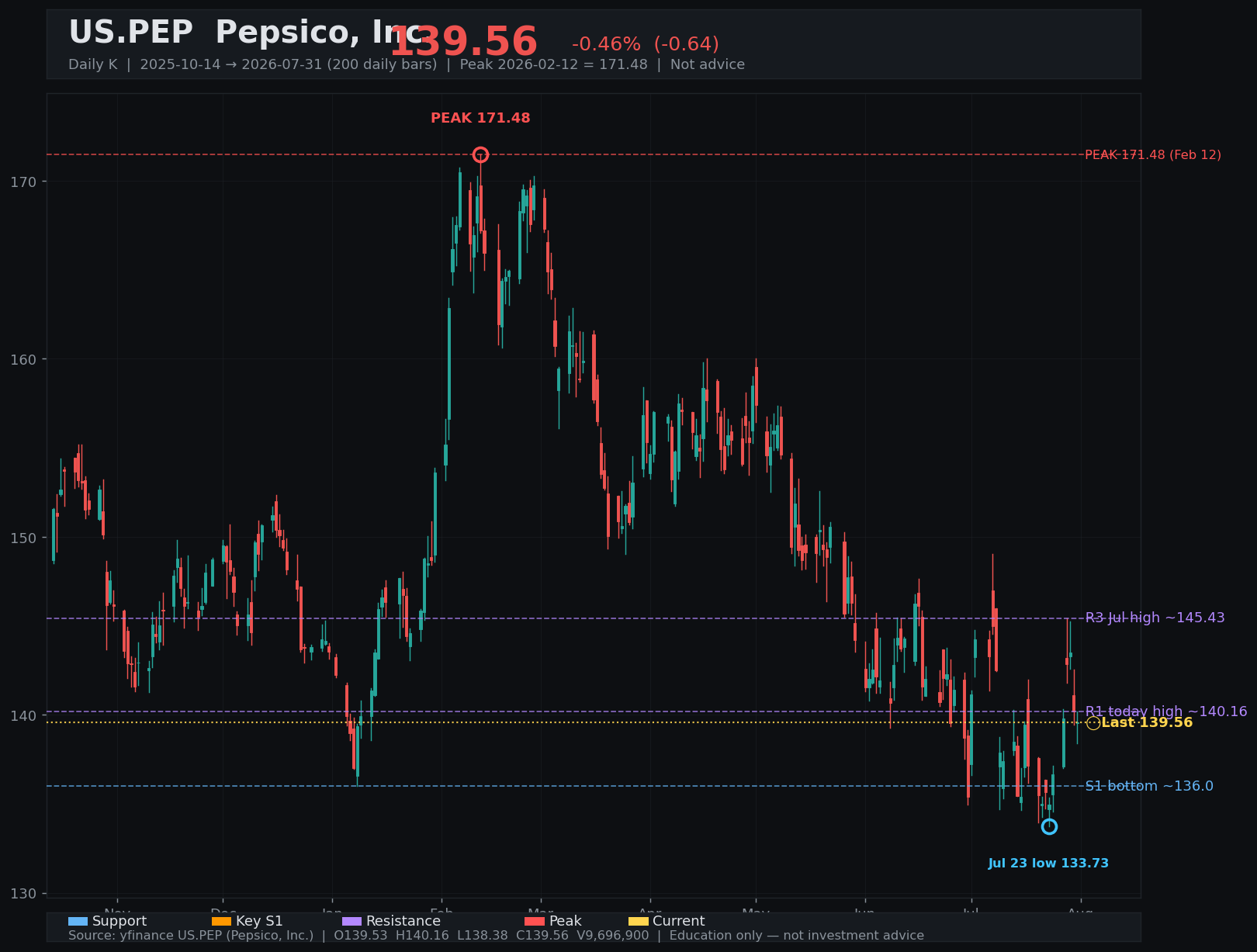Click the '-0.46% (-0.64)' change value
This screenshot has height=952, width=1257.
pyautogui.click(x=646, y=44)
